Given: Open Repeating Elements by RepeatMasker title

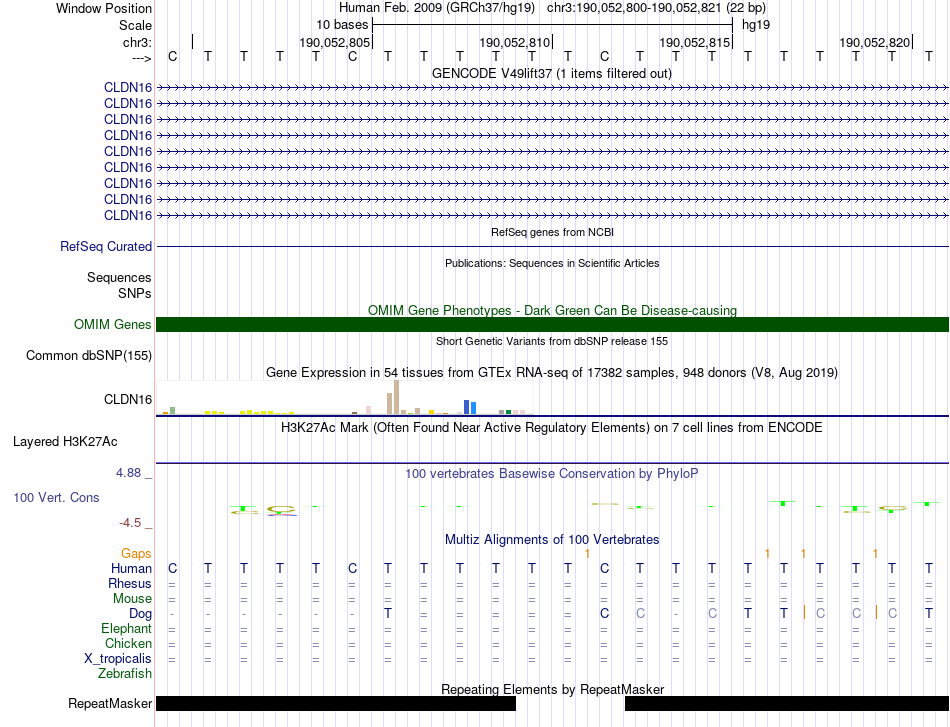Looking at the screenshot, I should [x=553, y=689].
